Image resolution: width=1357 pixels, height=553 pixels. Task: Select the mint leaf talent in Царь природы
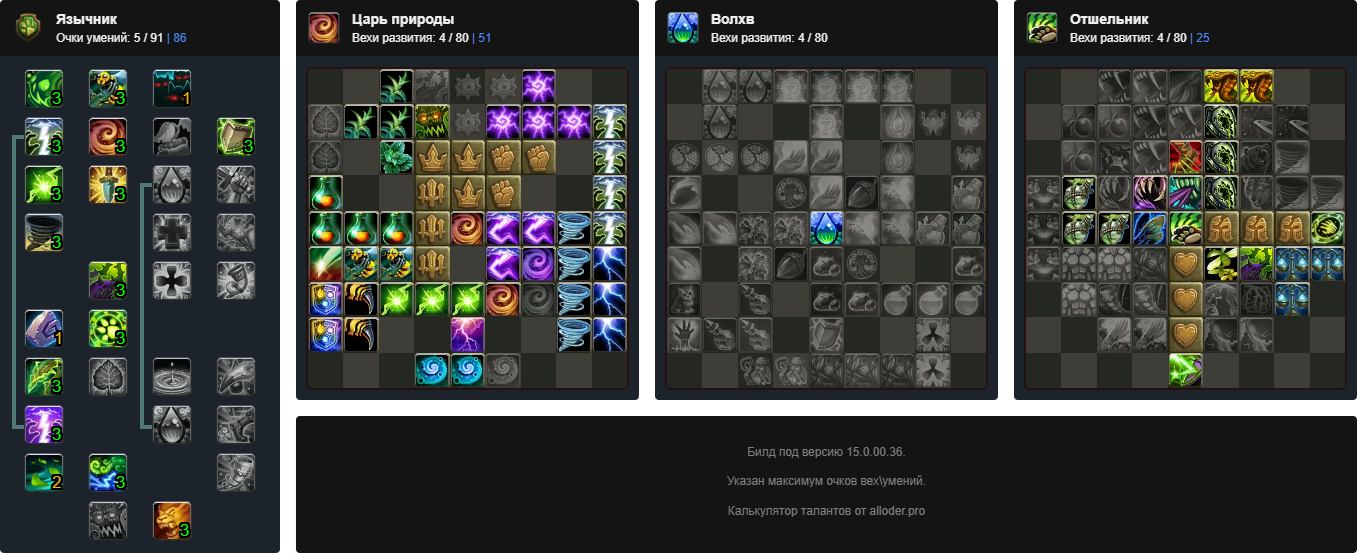[x=397, y=157]
